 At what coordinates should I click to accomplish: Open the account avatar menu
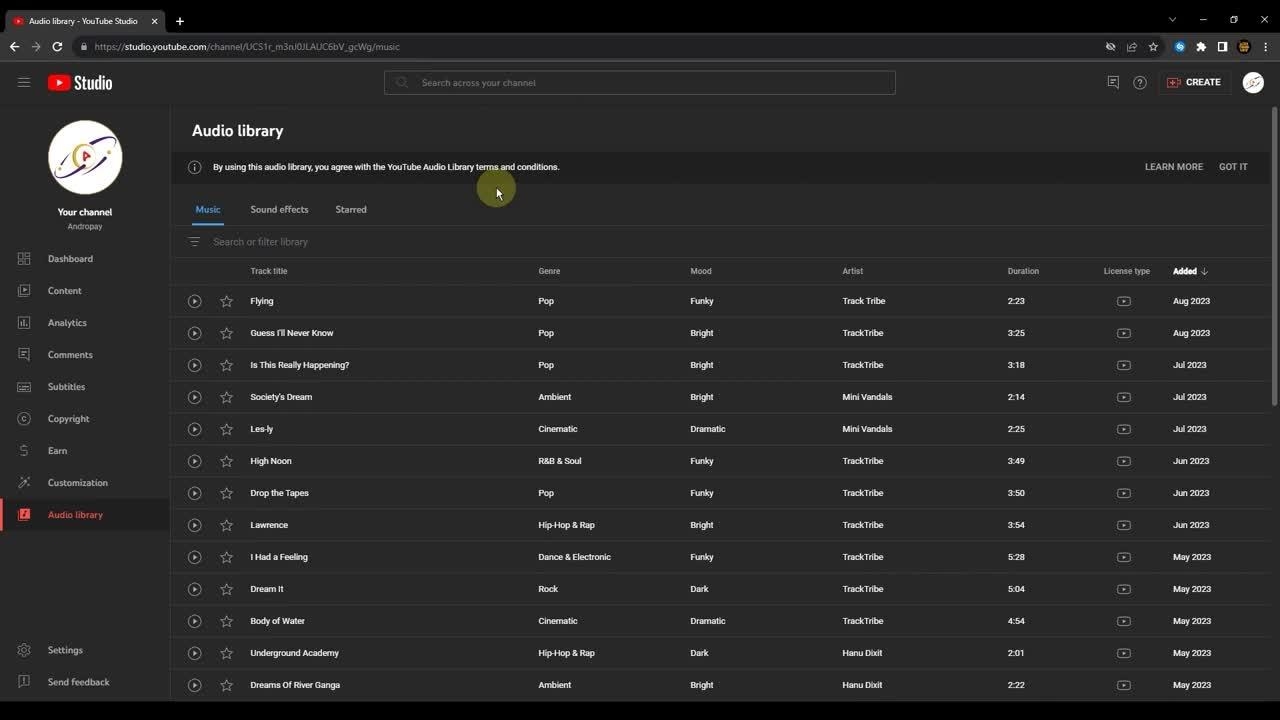pyautogui.click(x=1253, y=83)
